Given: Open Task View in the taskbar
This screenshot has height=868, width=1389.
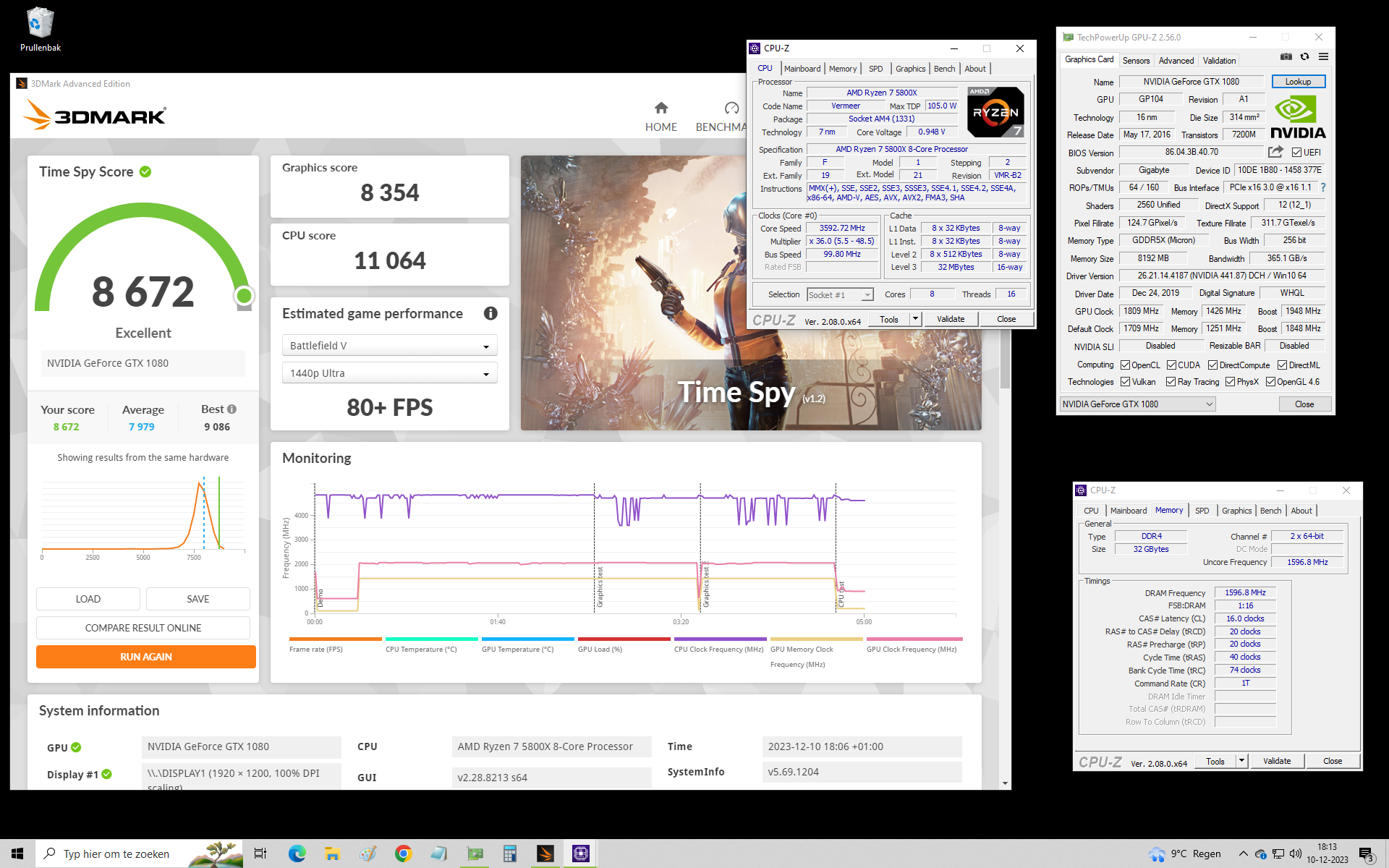Looking at the screenshot, I should (260, 854).
